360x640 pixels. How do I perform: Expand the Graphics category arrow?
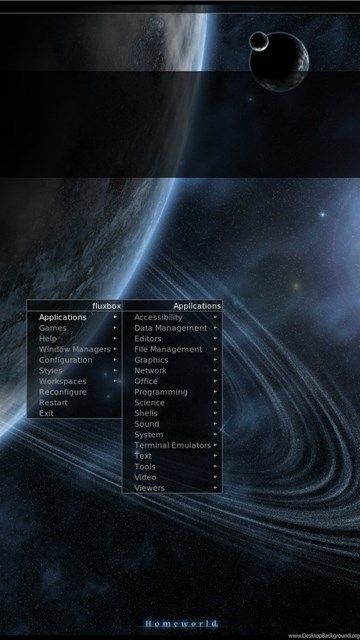(x=215, y=360)
